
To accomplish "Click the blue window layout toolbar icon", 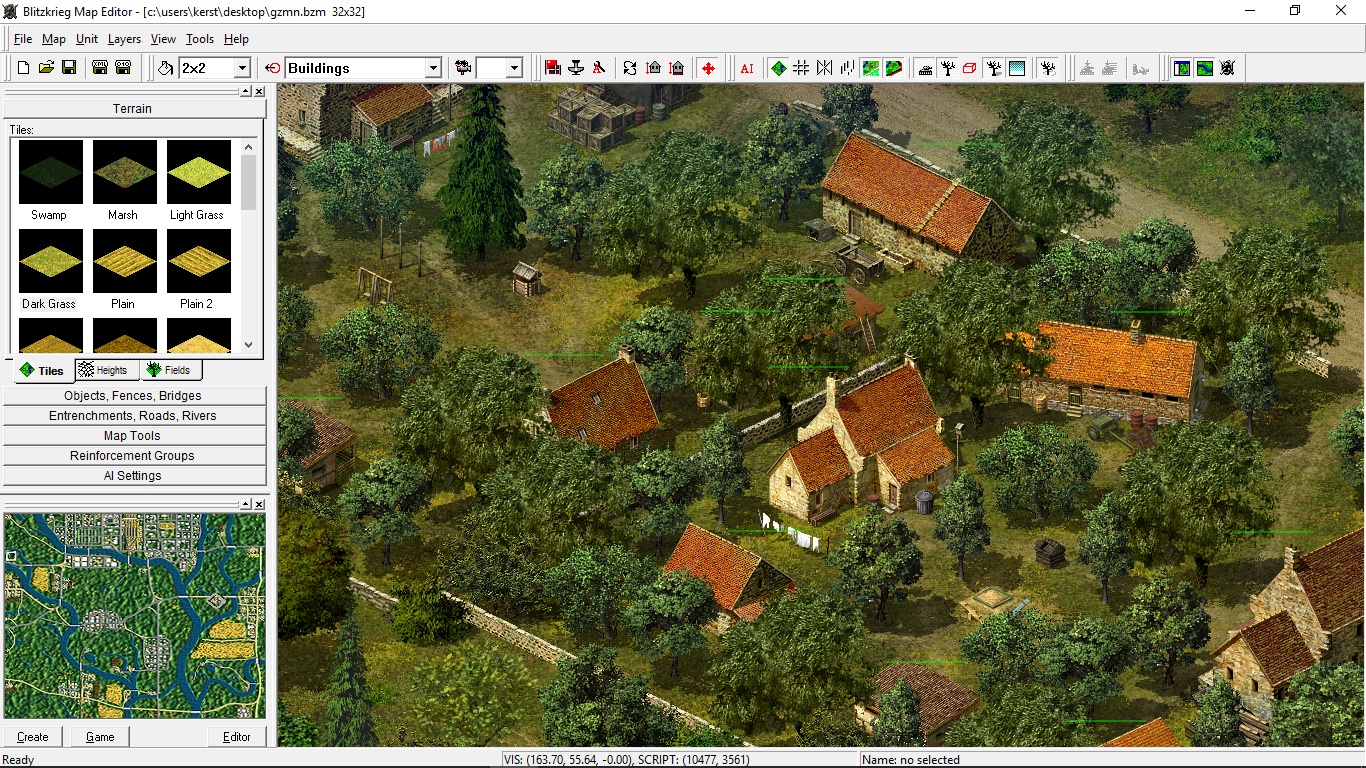I will click(x=1182, y=68).
